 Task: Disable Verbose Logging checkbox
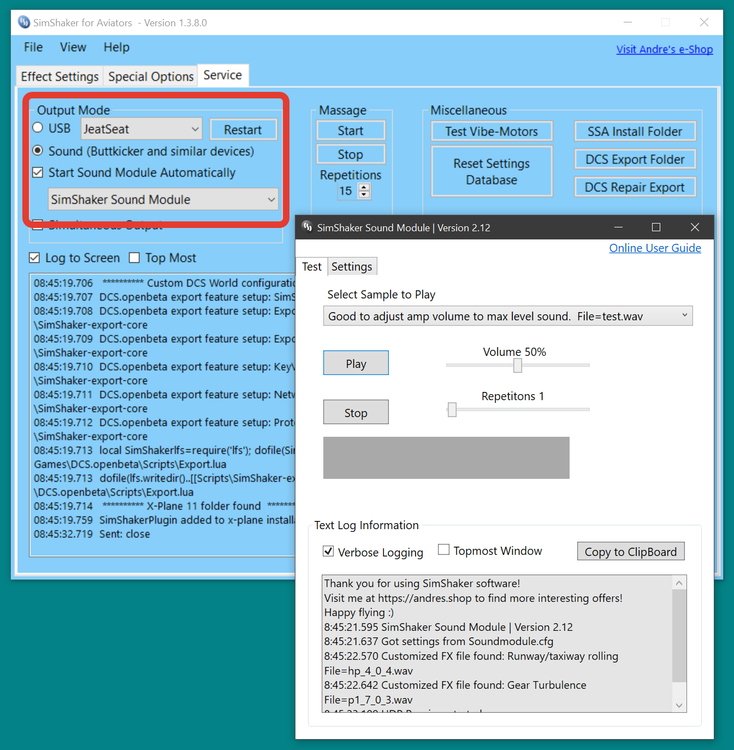tap(328, 551)
